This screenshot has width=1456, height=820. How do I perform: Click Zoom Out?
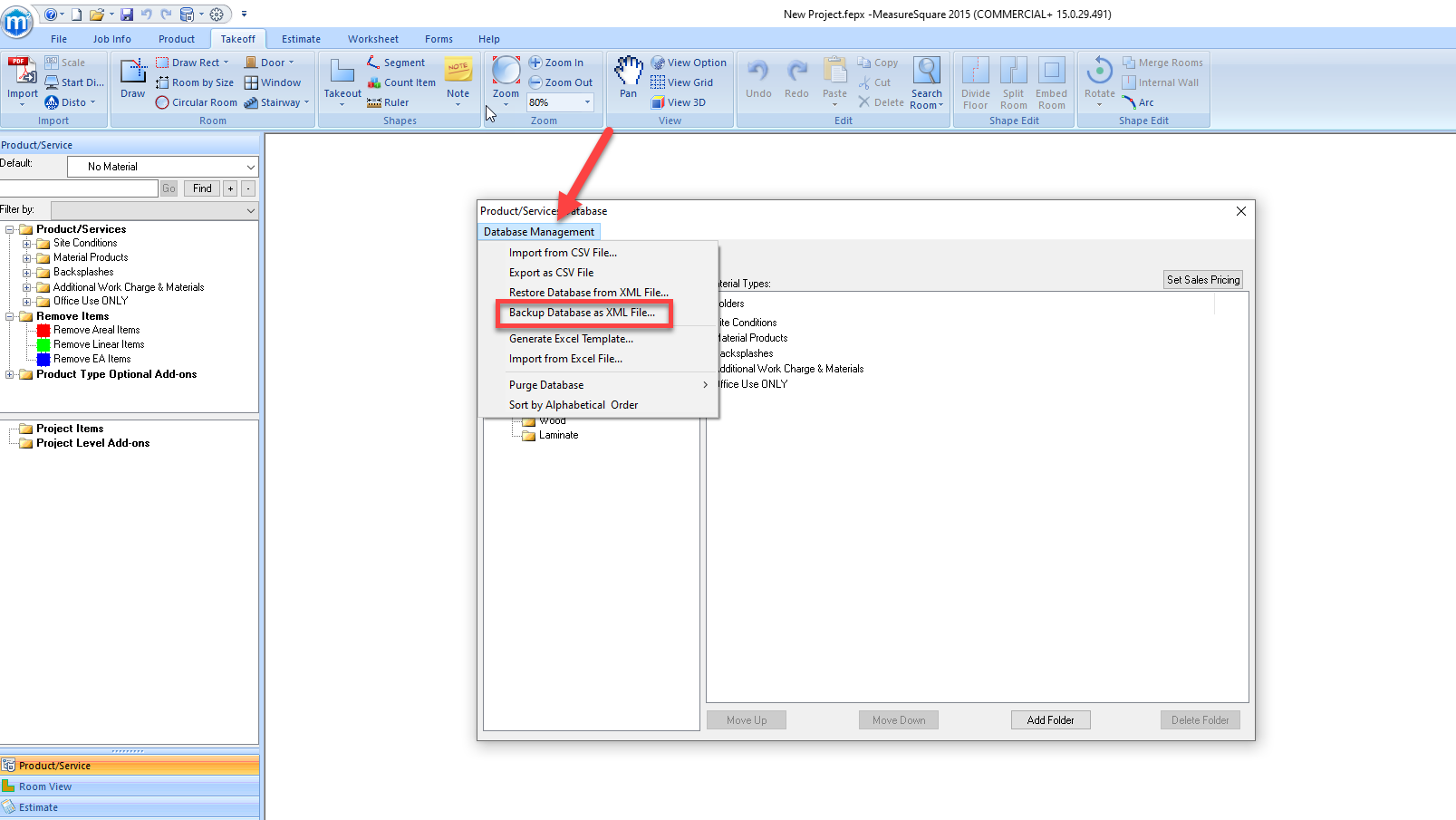(561, 82)
